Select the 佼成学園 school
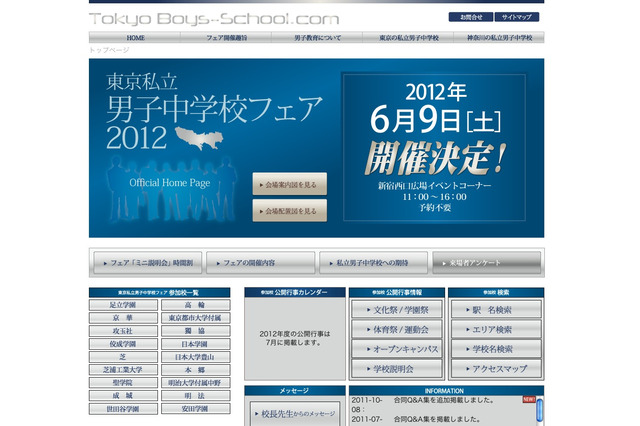Image resolution: width=640 pixels, height=426 pixels. 123,344
